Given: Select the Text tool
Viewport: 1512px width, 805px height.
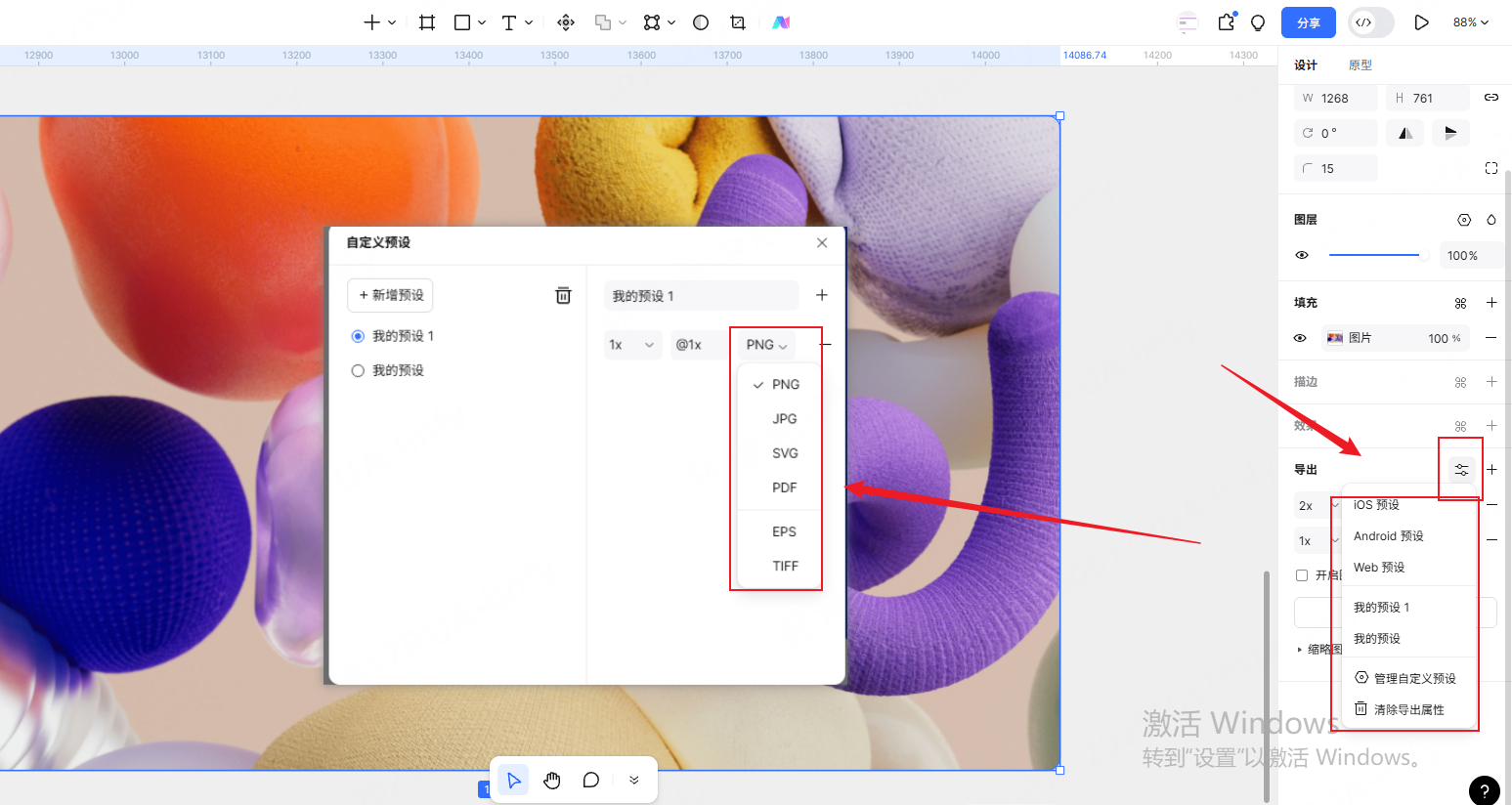Looking at the screenshot, I should [x=508, y=22].
